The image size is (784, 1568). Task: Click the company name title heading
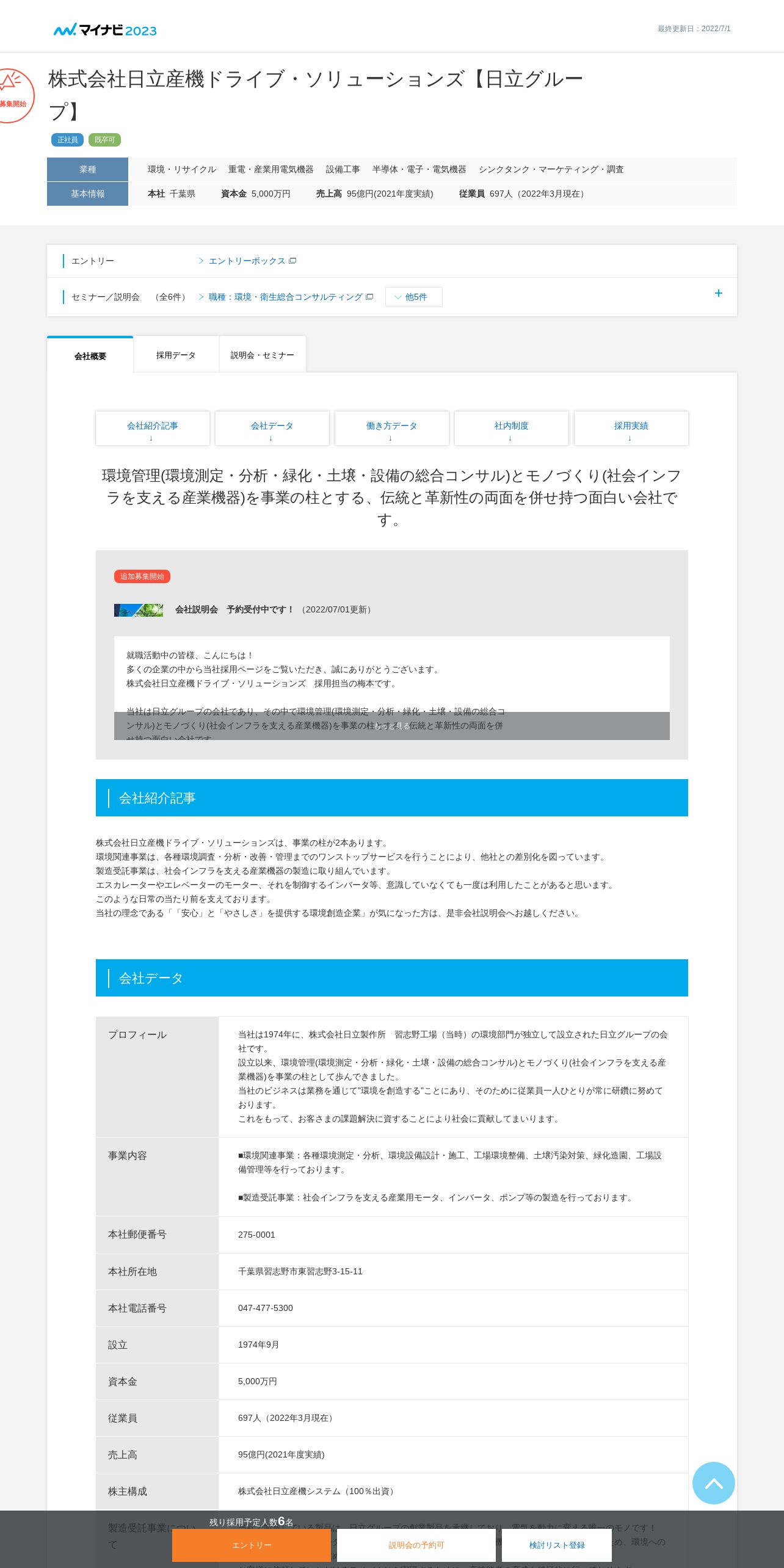(x=316, y=95)
